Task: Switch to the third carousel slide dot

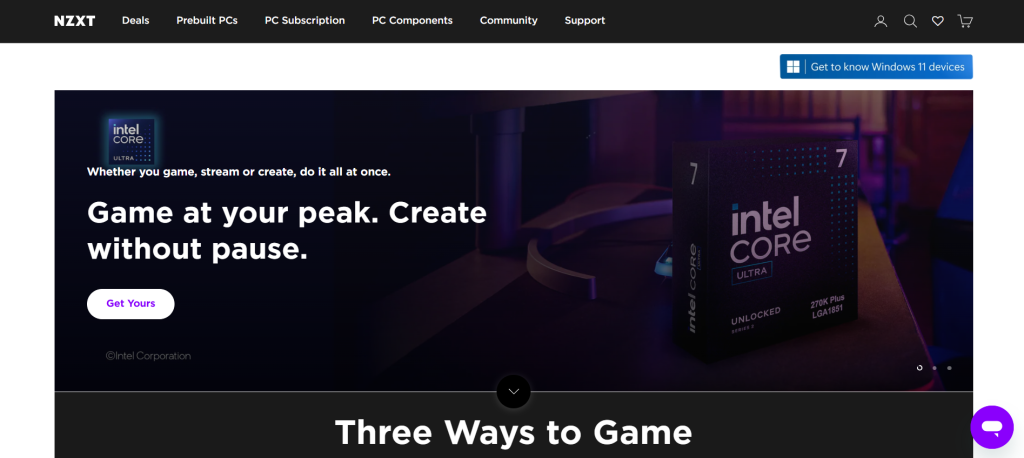Action: click(950, 368)
